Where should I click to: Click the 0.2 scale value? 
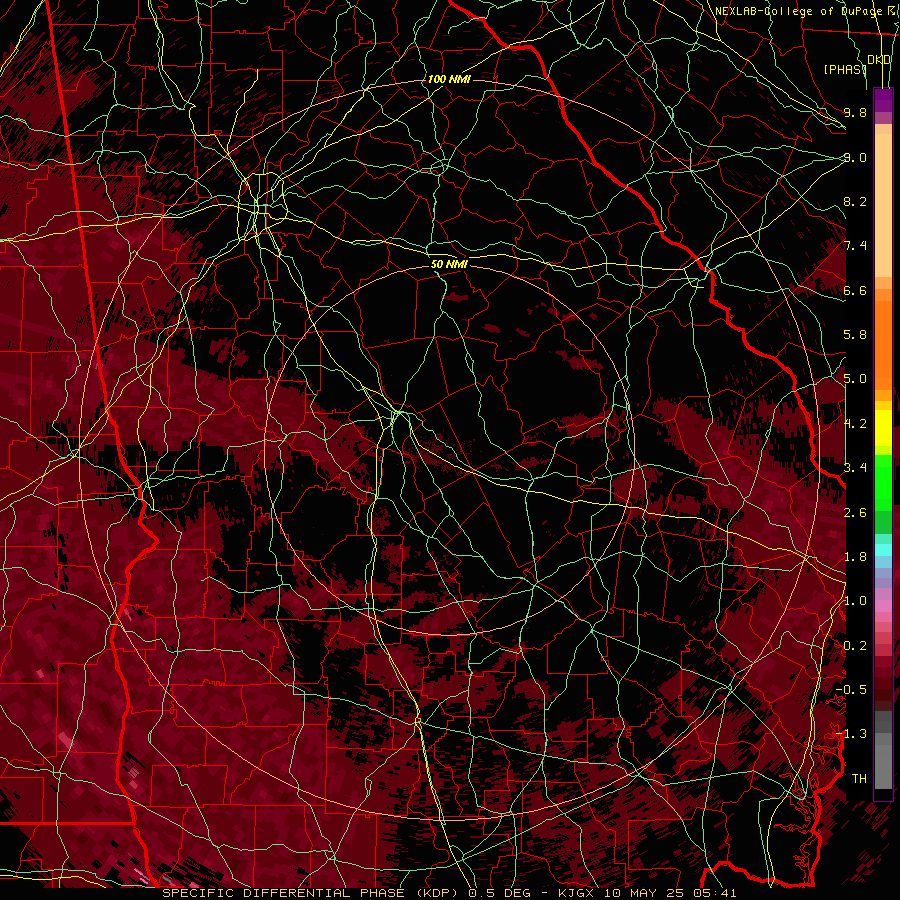click(x=855, y=646)
